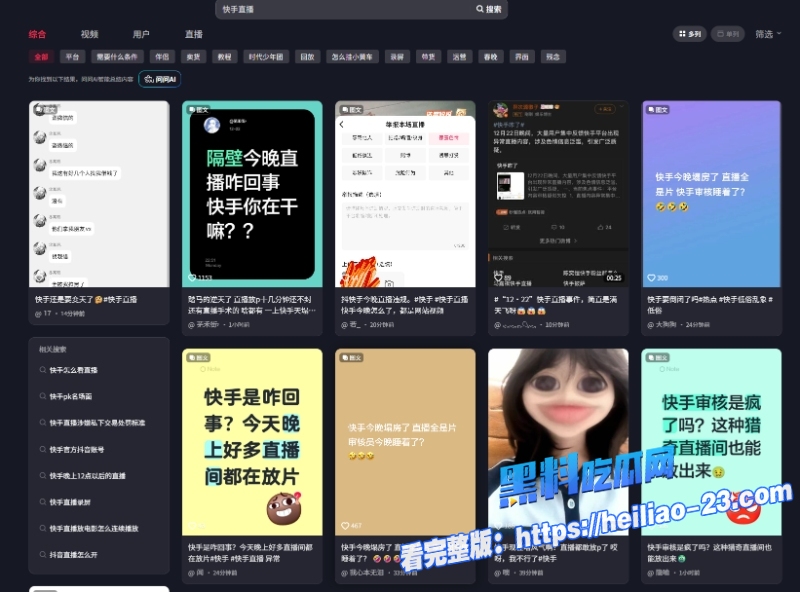
Task: Click the 图文 badge on the 隔壁今晚直播 card
Action: (x=198, y=110)
